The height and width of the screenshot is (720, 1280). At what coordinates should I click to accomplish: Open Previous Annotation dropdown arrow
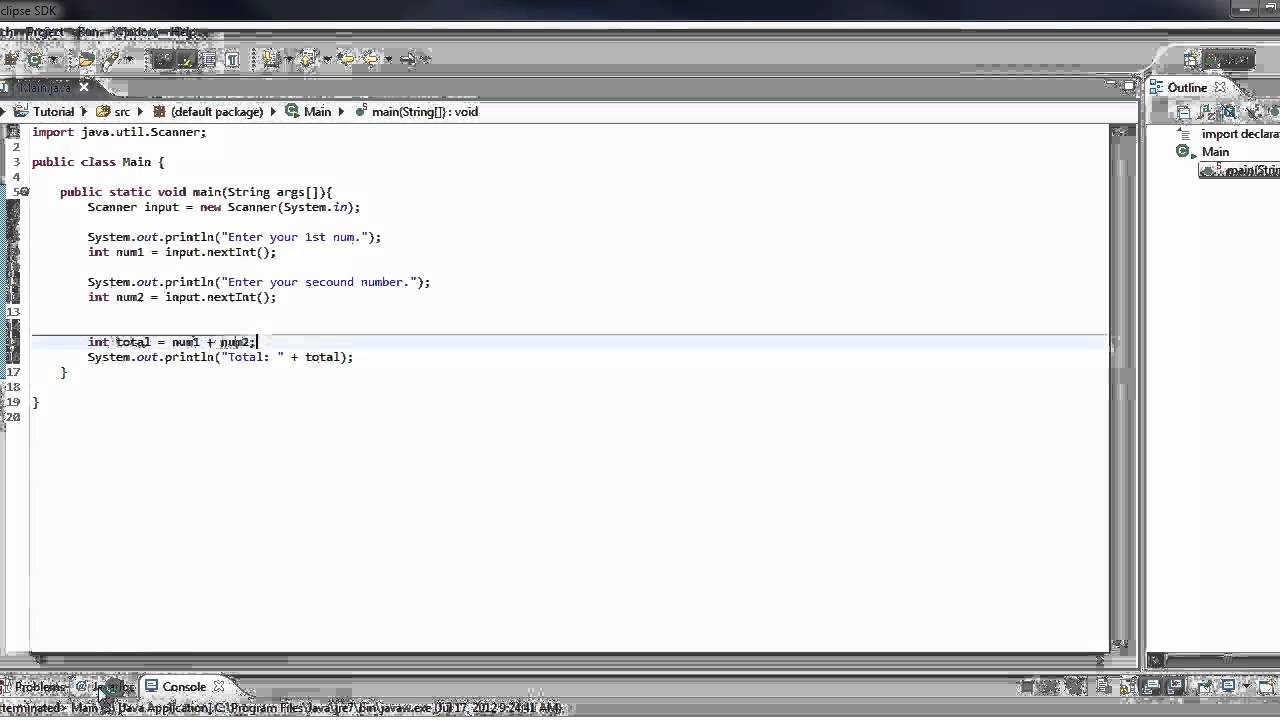coord(327,59)
